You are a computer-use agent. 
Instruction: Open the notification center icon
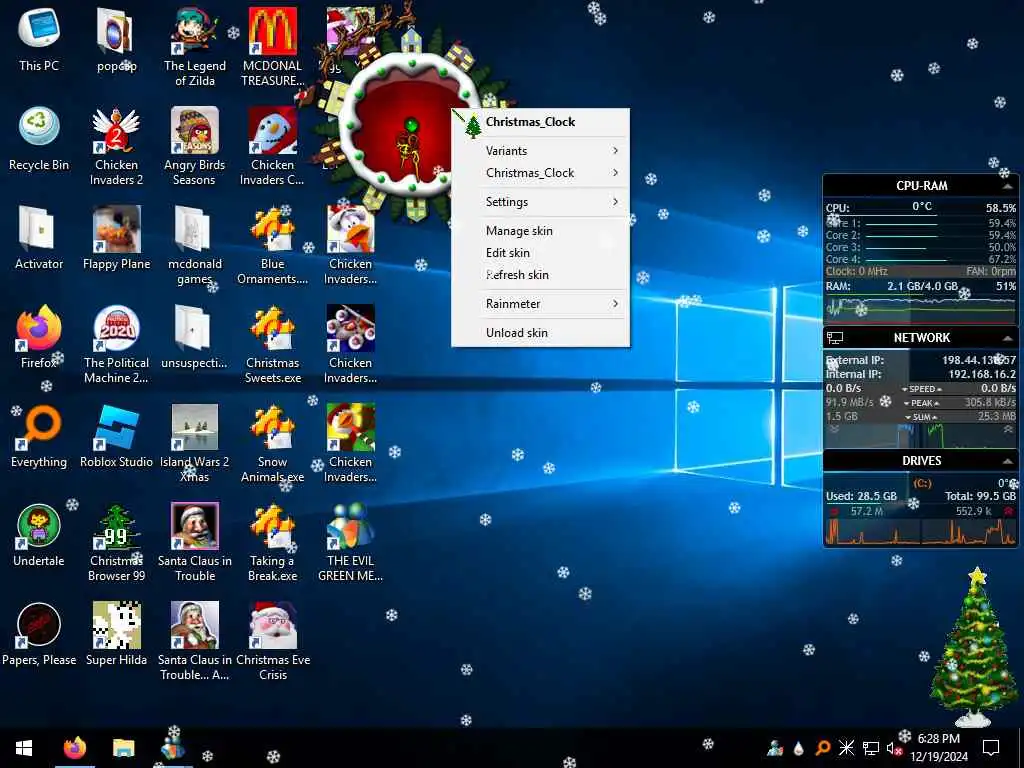(x=991, y=748)
